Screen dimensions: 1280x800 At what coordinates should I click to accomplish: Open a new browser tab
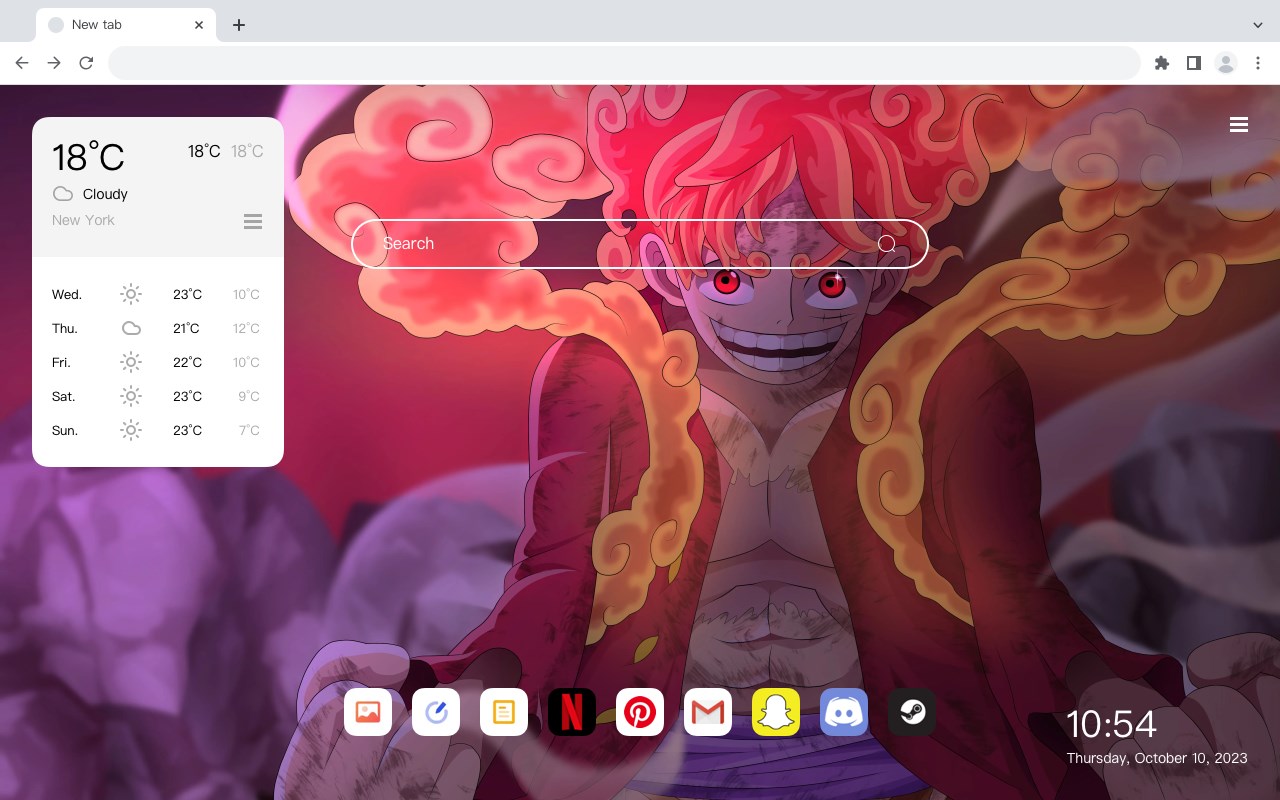(238, 25)
